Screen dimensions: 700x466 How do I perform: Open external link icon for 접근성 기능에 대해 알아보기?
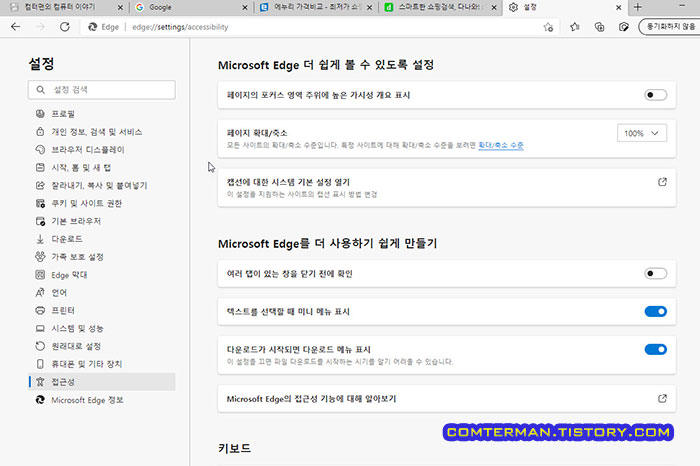pyautogui.click(x=662, y=398)
